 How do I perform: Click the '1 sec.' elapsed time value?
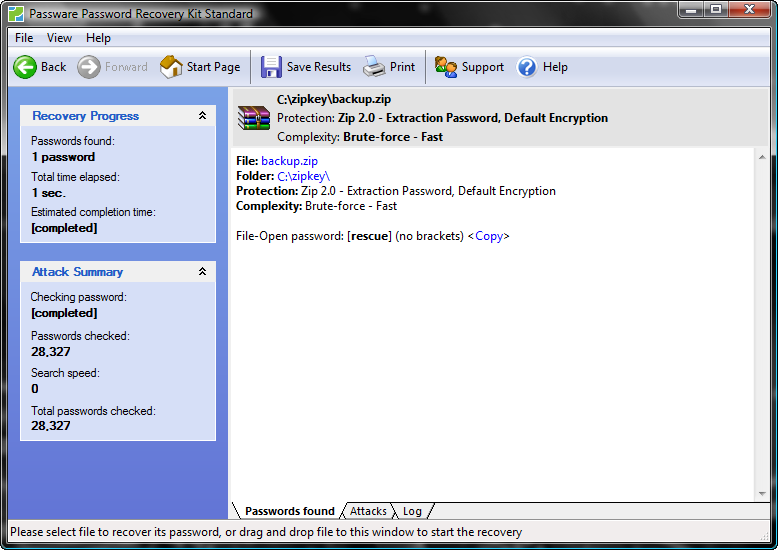49,193
